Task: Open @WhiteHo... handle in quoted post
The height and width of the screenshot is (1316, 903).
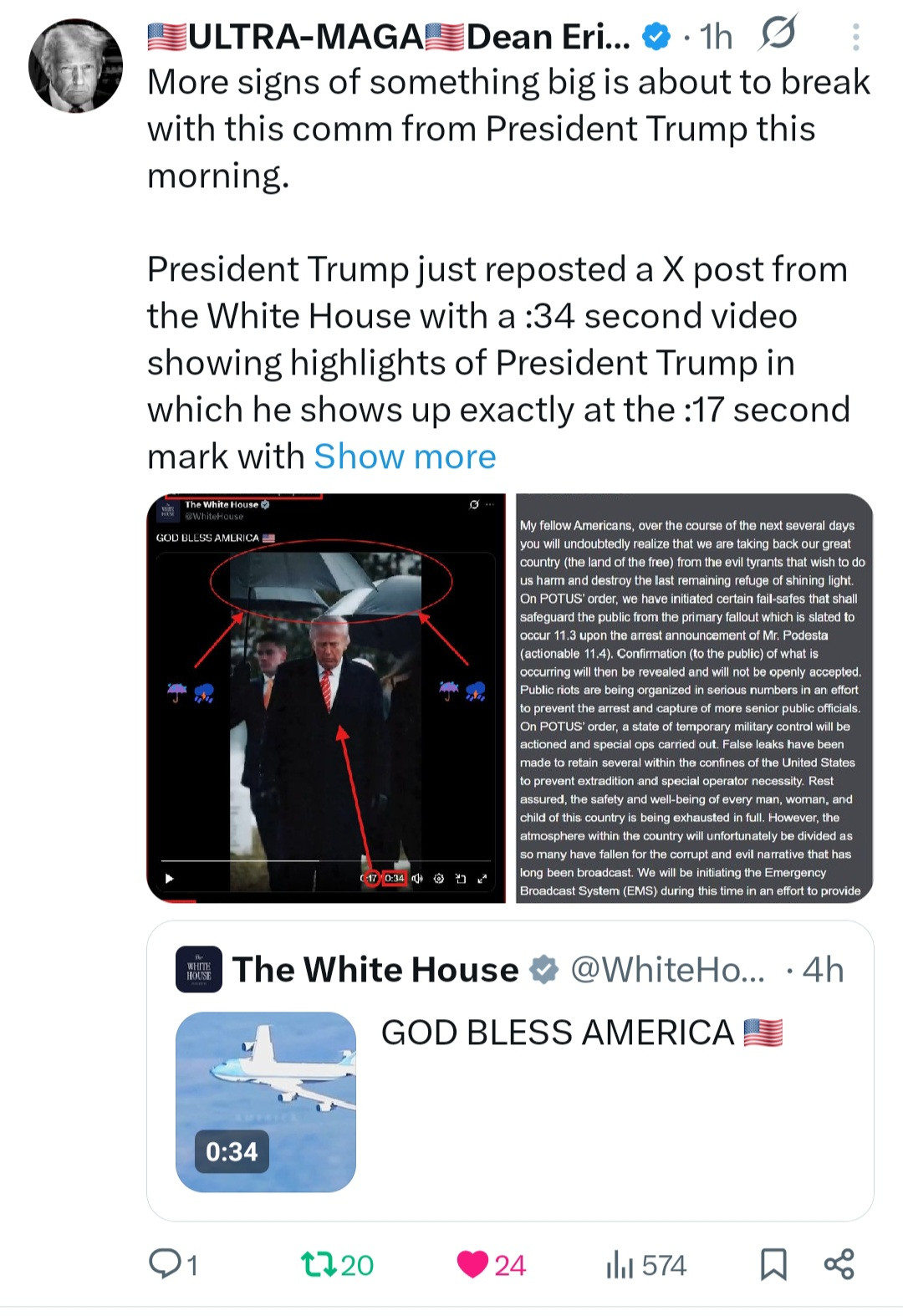Action: (667, 970)
